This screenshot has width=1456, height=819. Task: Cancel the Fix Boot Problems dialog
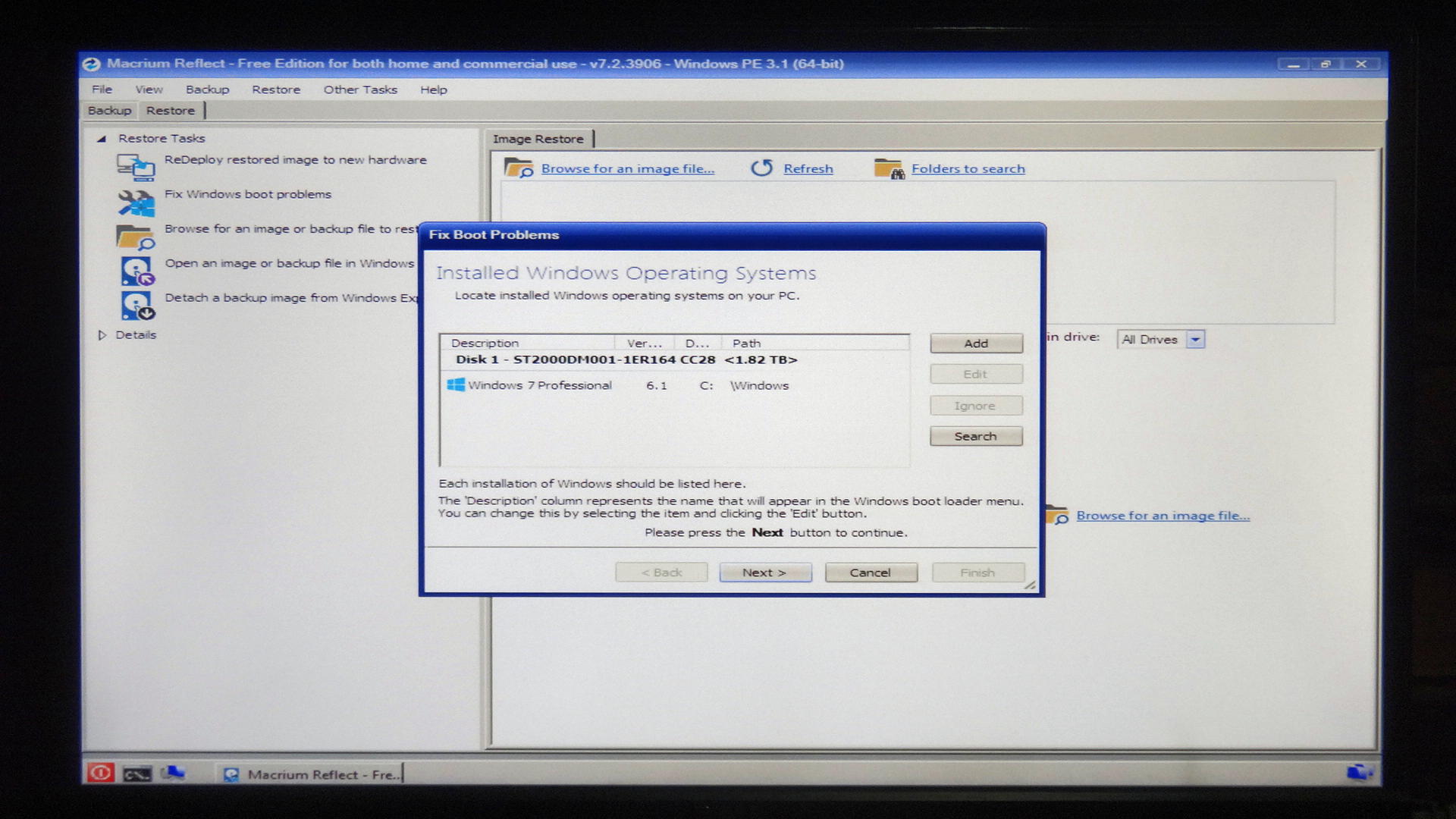871,573
